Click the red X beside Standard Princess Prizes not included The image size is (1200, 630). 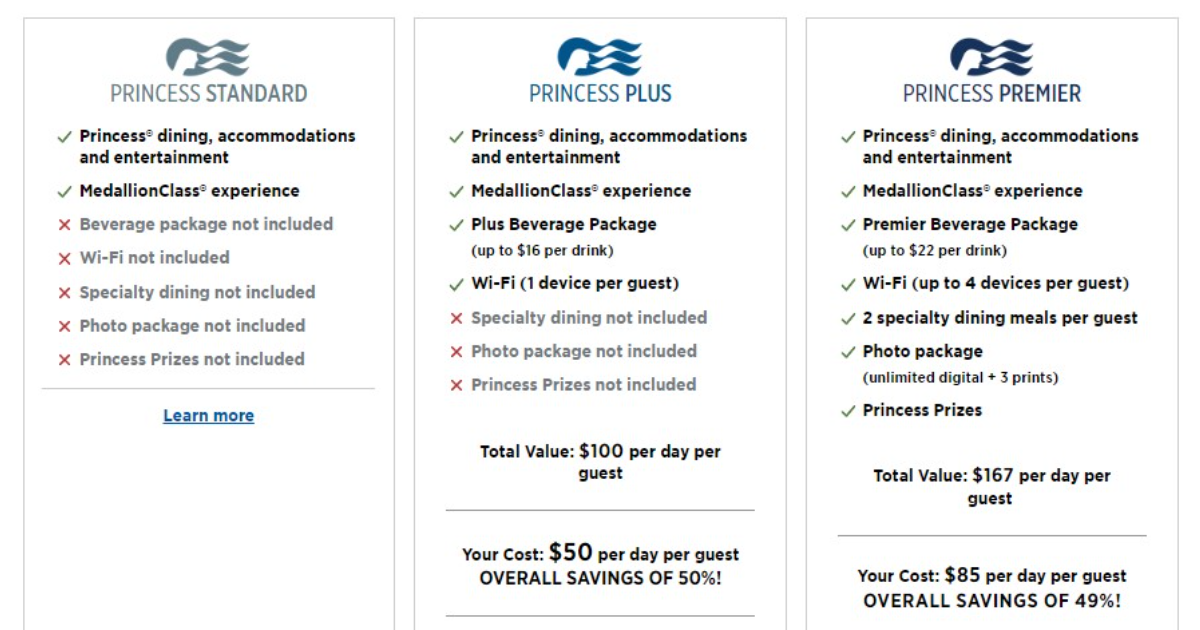click(x=64, y=359)
